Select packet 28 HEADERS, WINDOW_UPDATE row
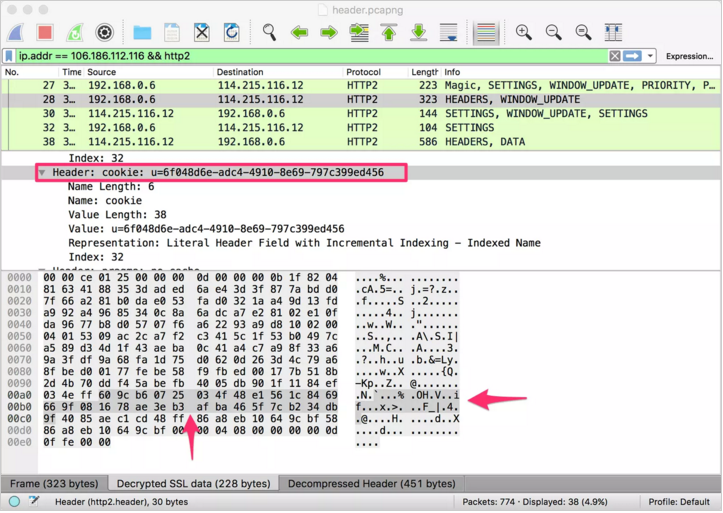 [x=361, y=100]
